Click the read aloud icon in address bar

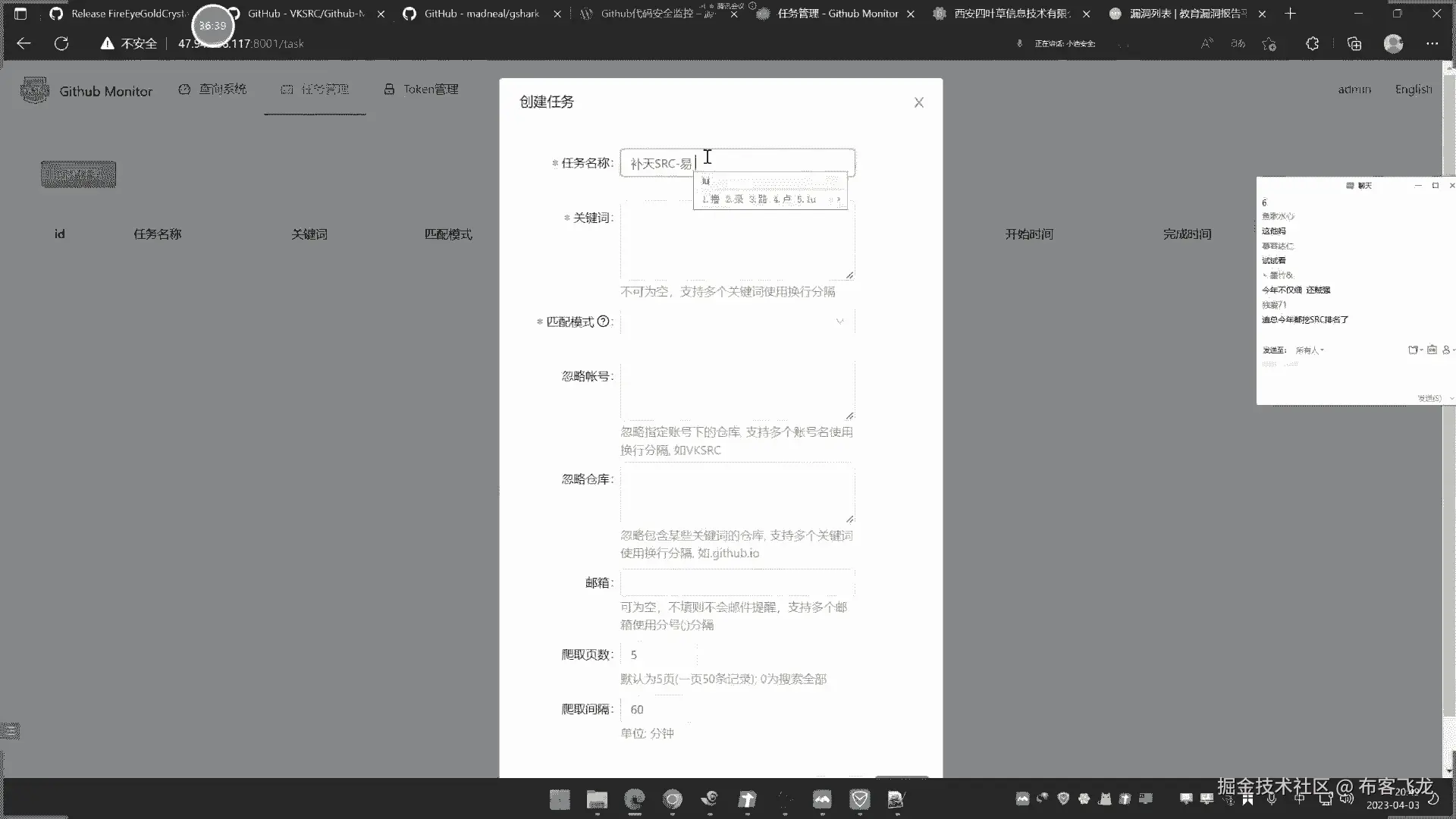click(1207, 44)
